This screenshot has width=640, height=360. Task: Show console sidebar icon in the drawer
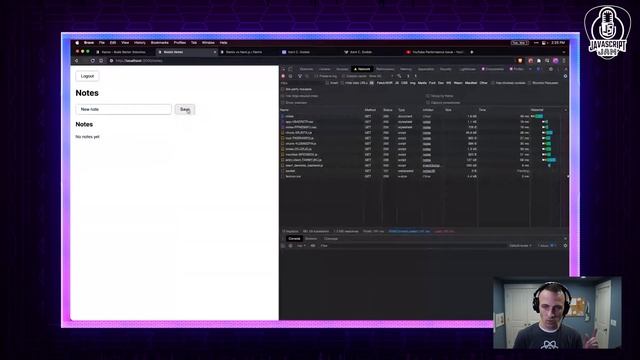(283, 246)
